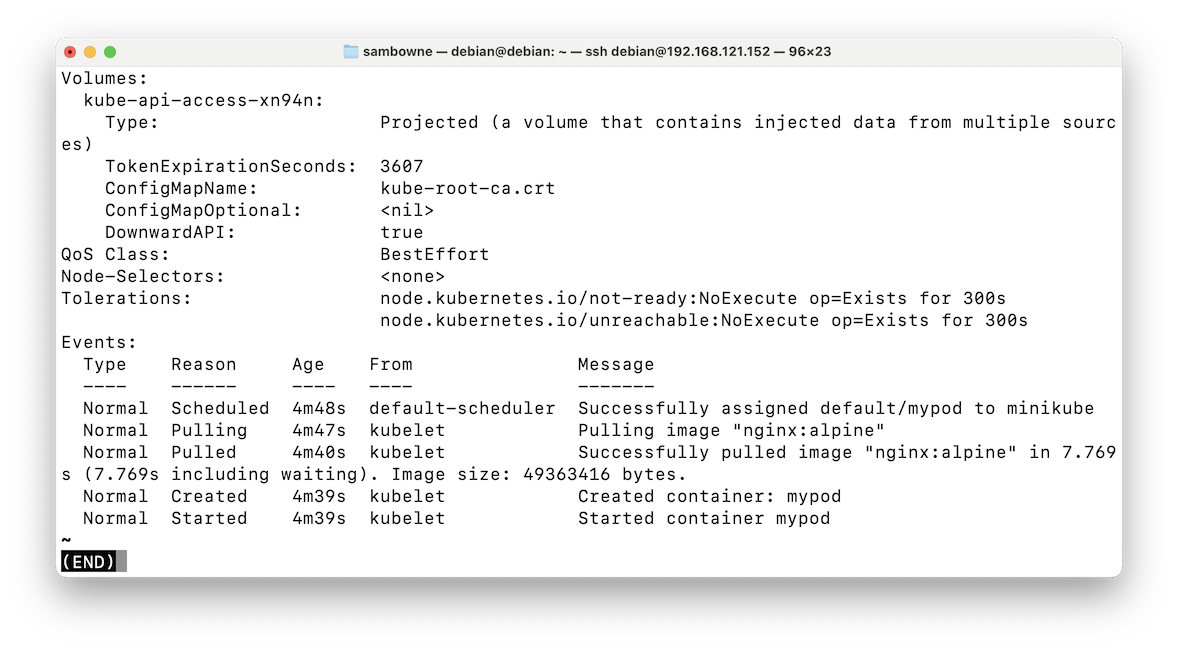
Task: Click the BestEffort QoS class value
Action: coord(434,254)
